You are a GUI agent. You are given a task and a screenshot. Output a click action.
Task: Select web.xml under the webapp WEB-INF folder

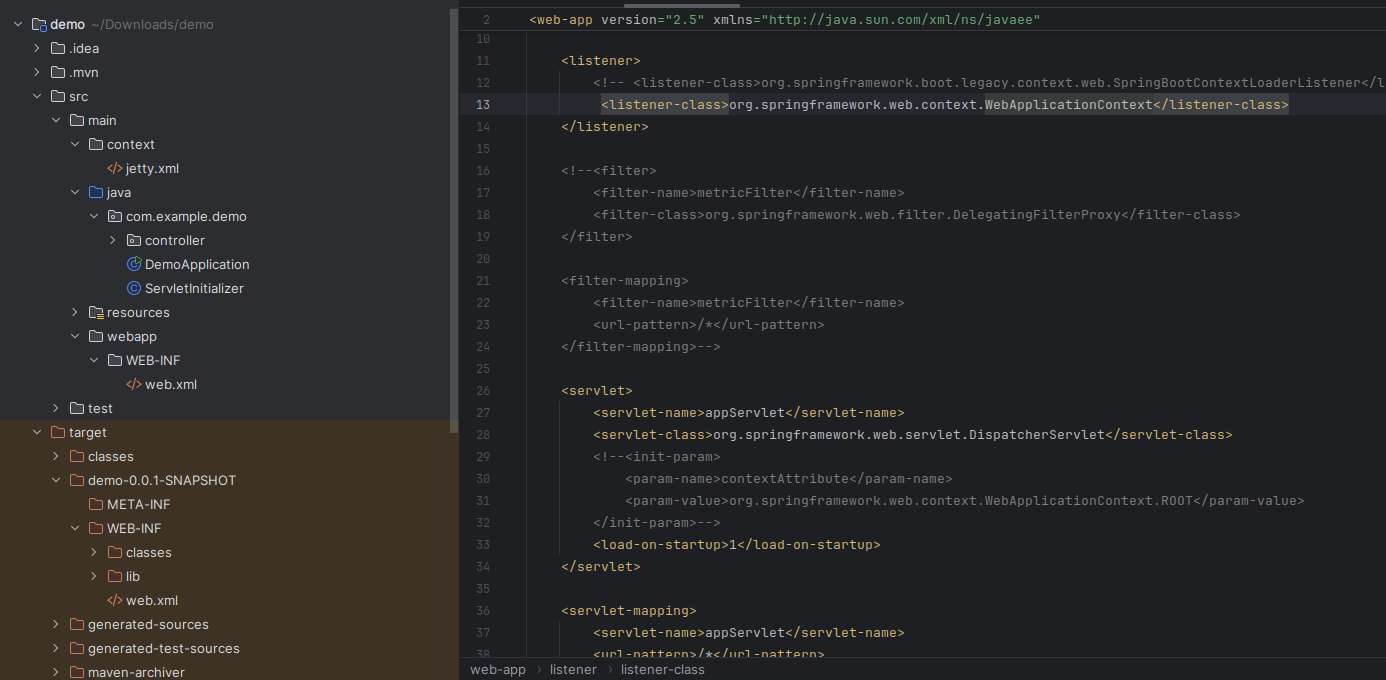[x=171, y=385]
